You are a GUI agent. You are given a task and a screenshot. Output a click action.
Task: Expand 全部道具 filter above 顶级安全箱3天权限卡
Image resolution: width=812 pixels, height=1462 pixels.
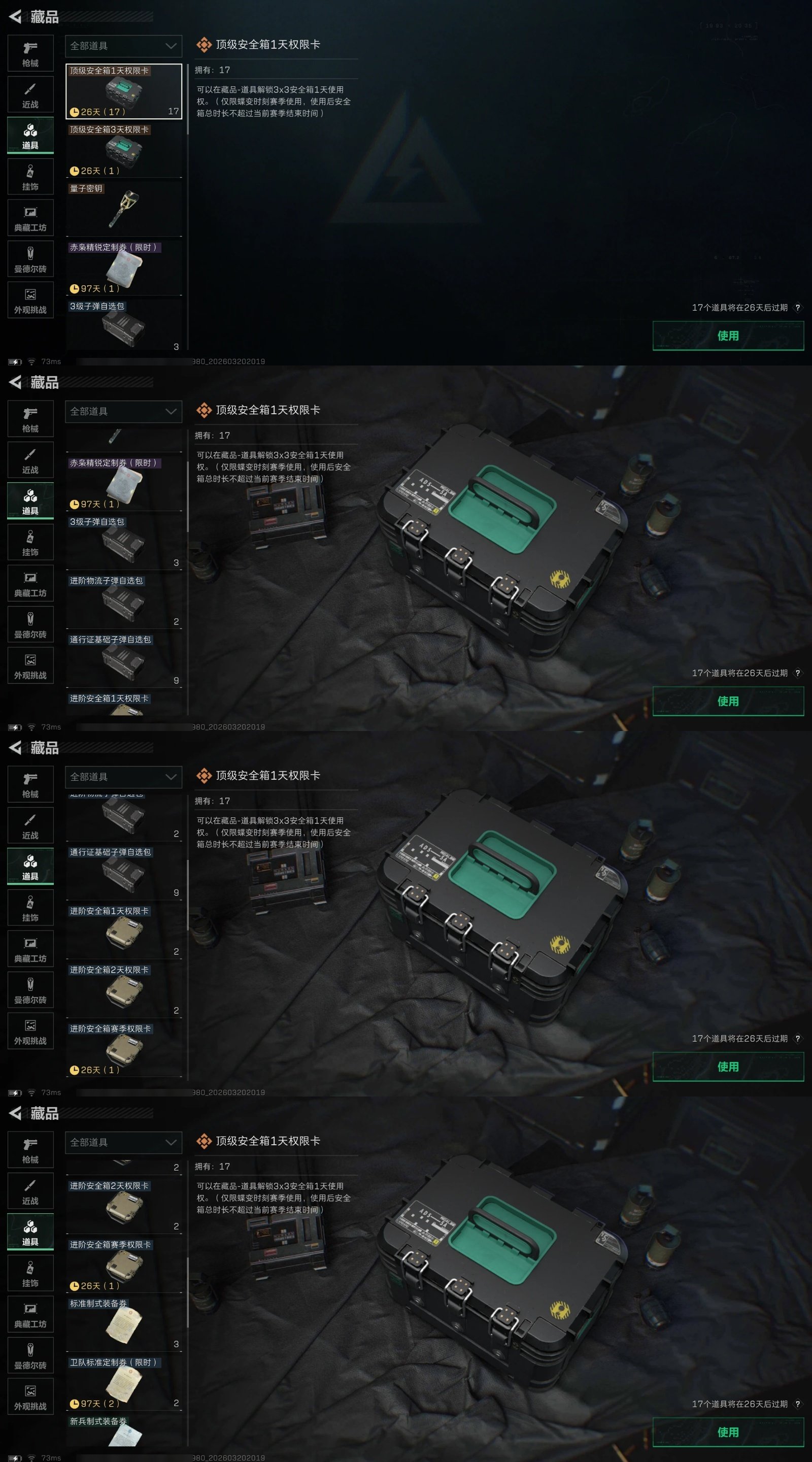click(124, 46)
